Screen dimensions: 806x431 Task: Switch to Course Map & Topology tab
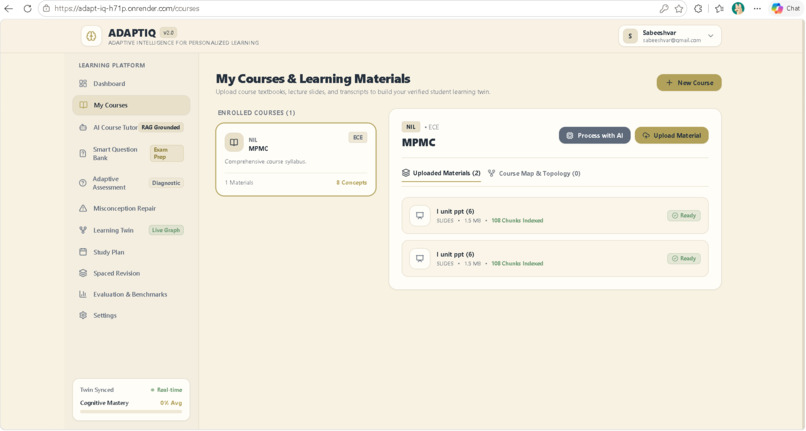click(534, 173)
